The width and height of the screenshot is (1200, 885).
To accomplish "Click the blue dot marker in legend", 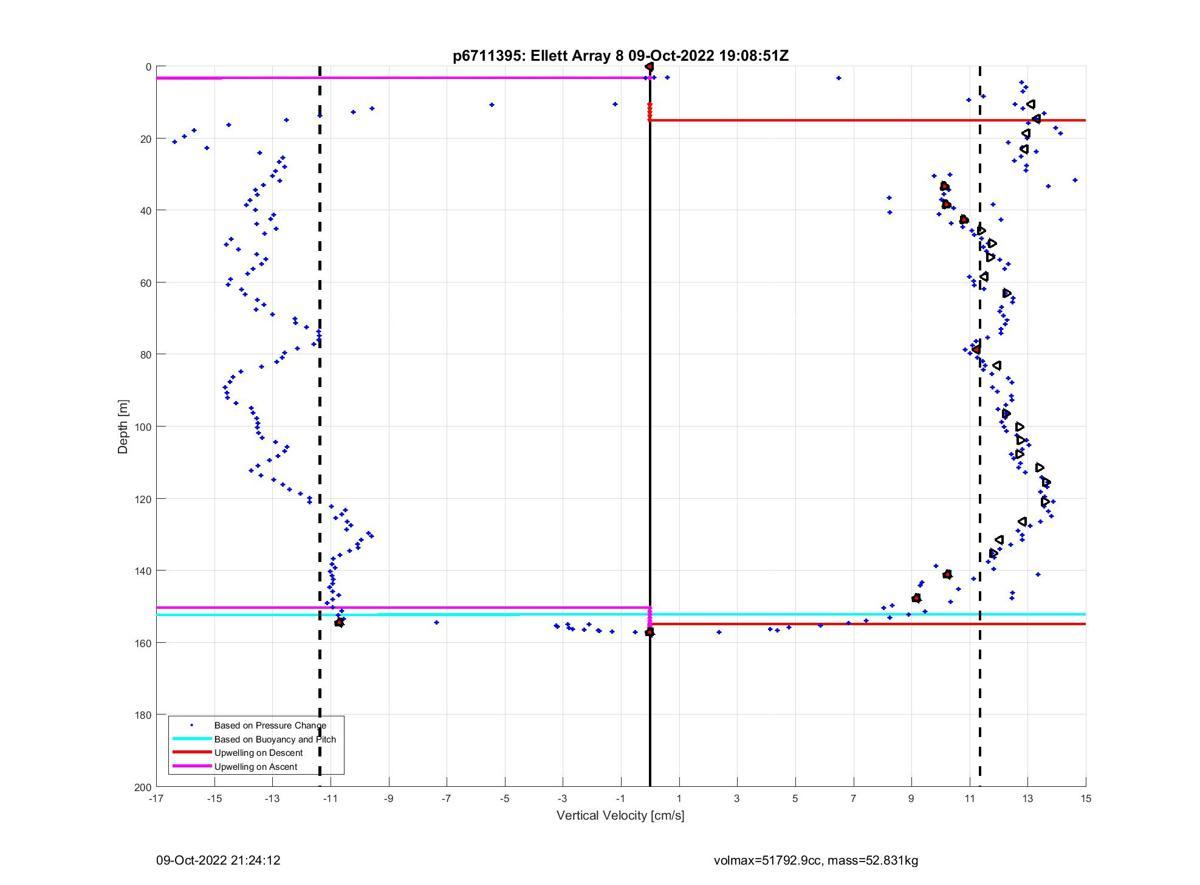I will [x=191, y=725].
